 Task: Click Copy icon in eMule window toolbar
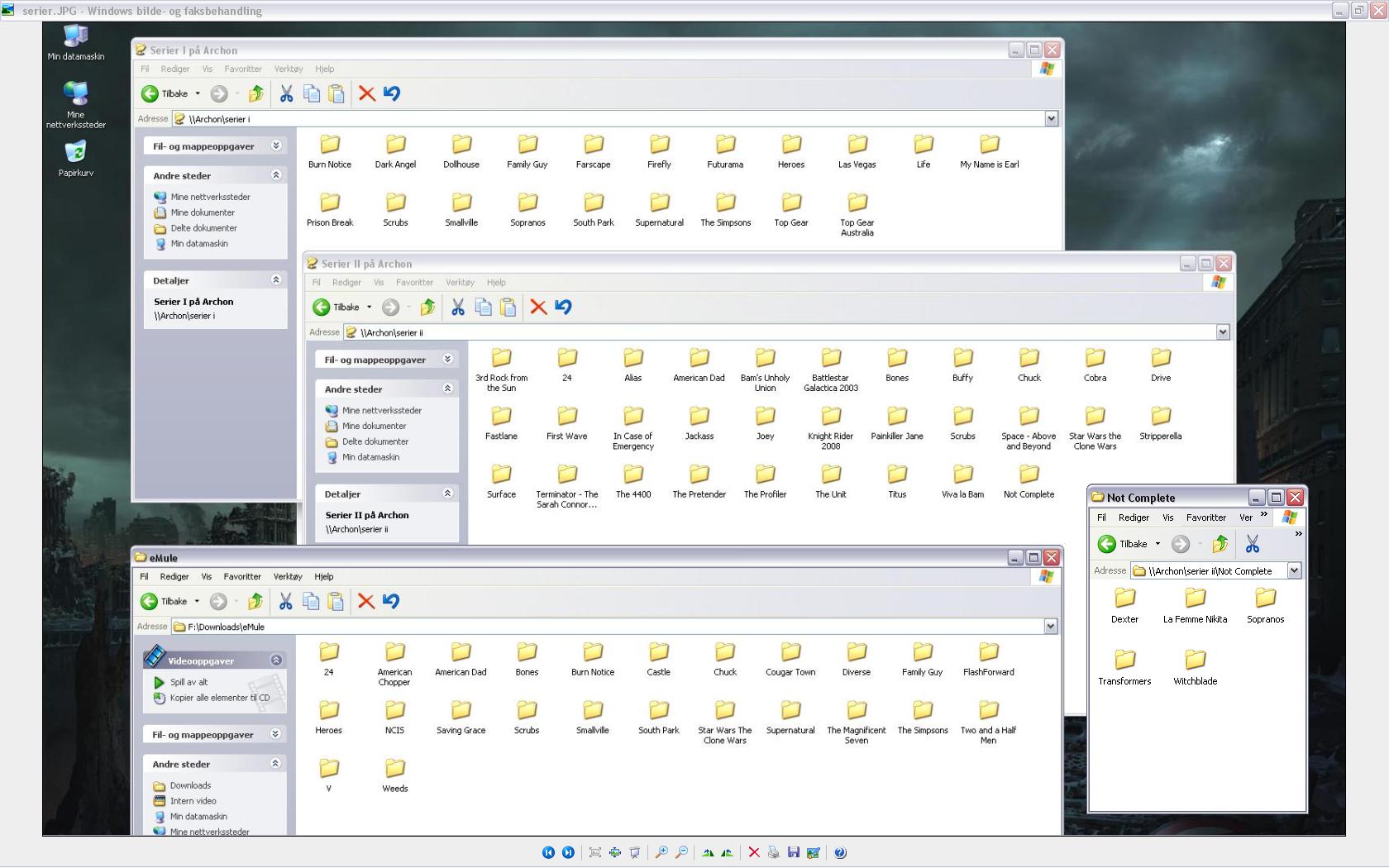click(x=311, y=601)
